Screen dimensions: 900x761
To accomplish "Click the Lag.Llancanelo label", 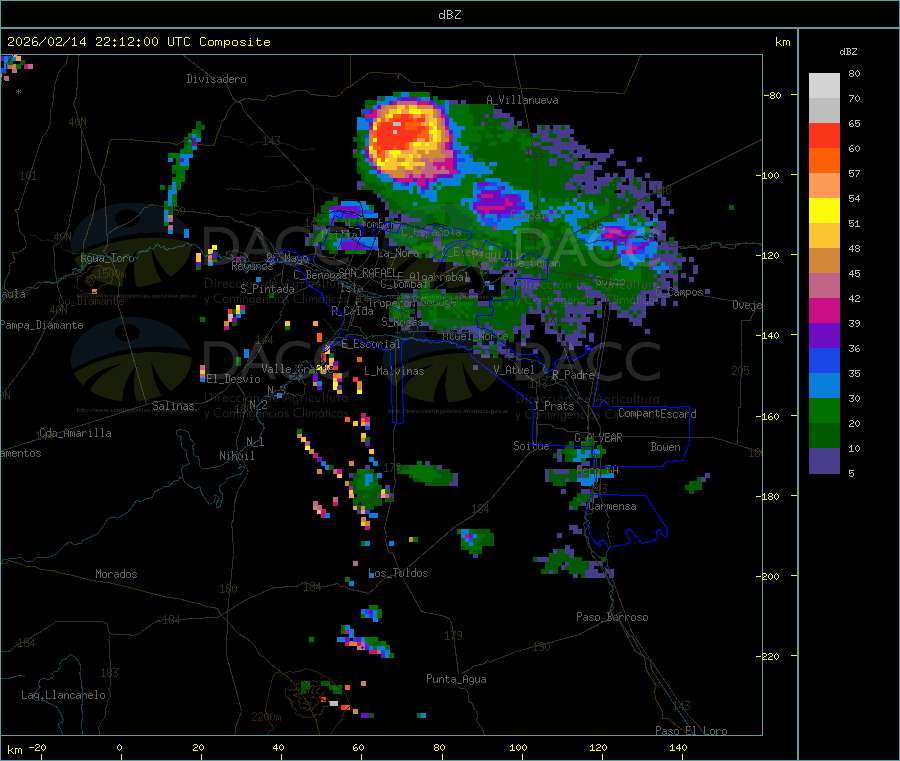I will coord(64,695).
